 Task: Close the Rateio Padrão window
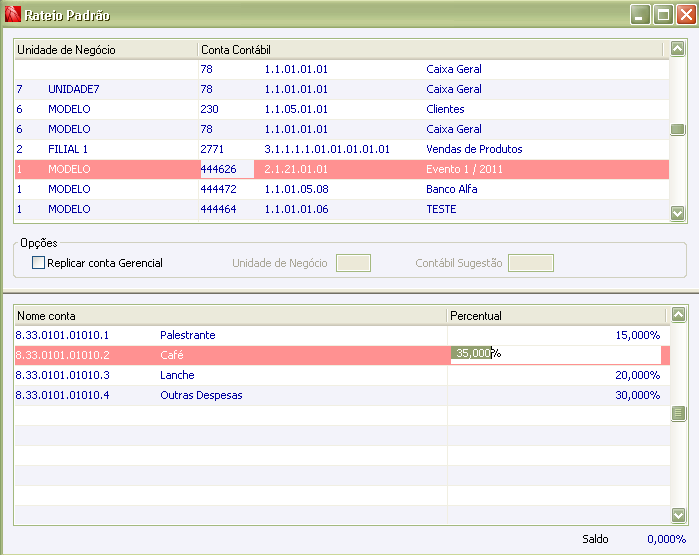pos(686,15)
